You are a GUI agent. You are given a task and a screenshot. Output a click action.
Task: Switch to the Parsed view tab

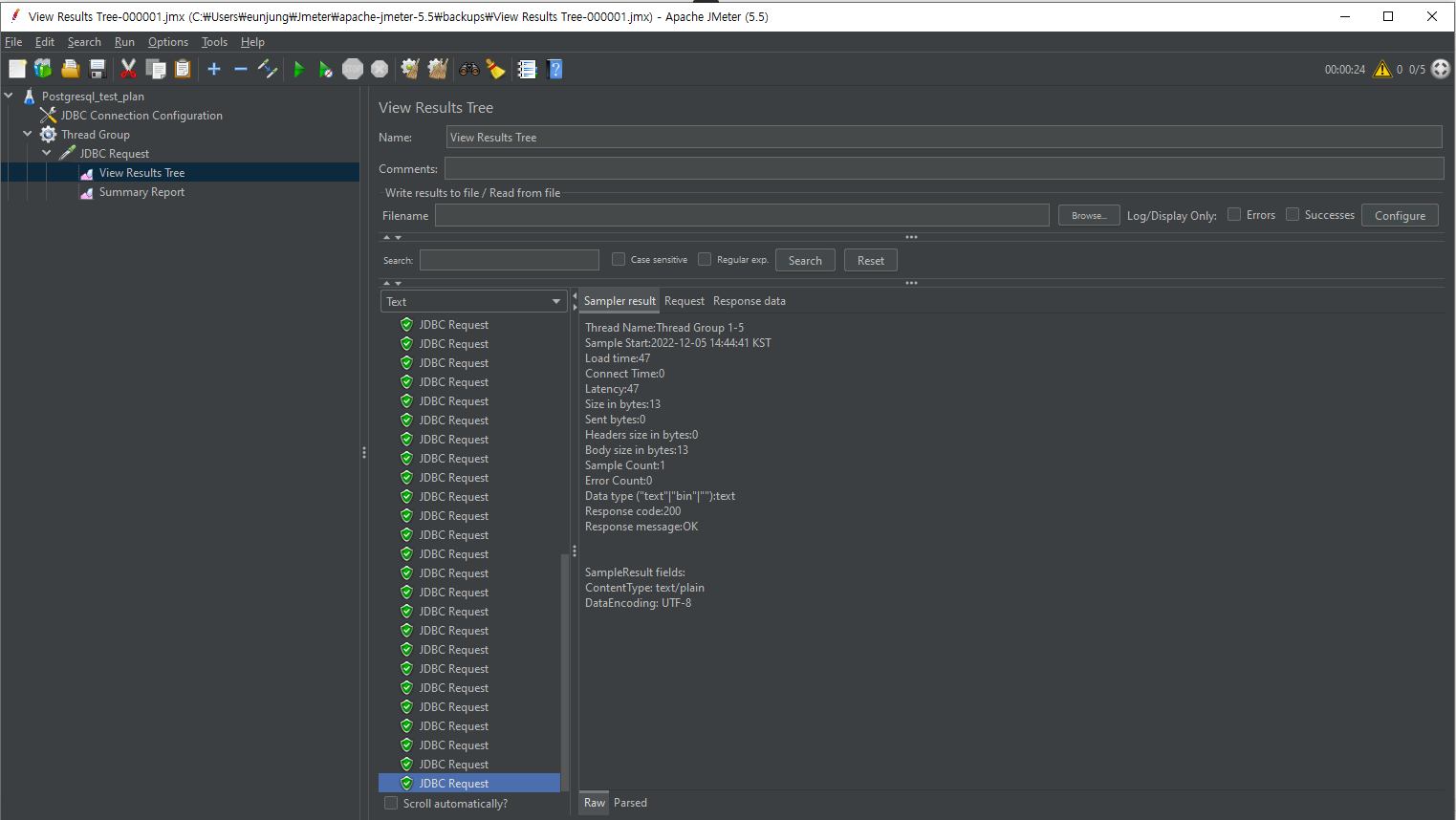click(630, 803)
